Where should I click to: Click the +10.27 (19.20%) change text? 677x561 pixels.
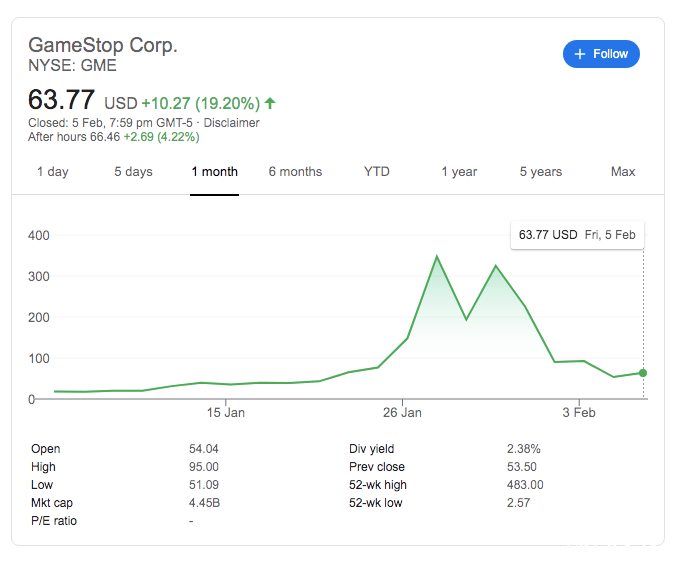[201, 103]
